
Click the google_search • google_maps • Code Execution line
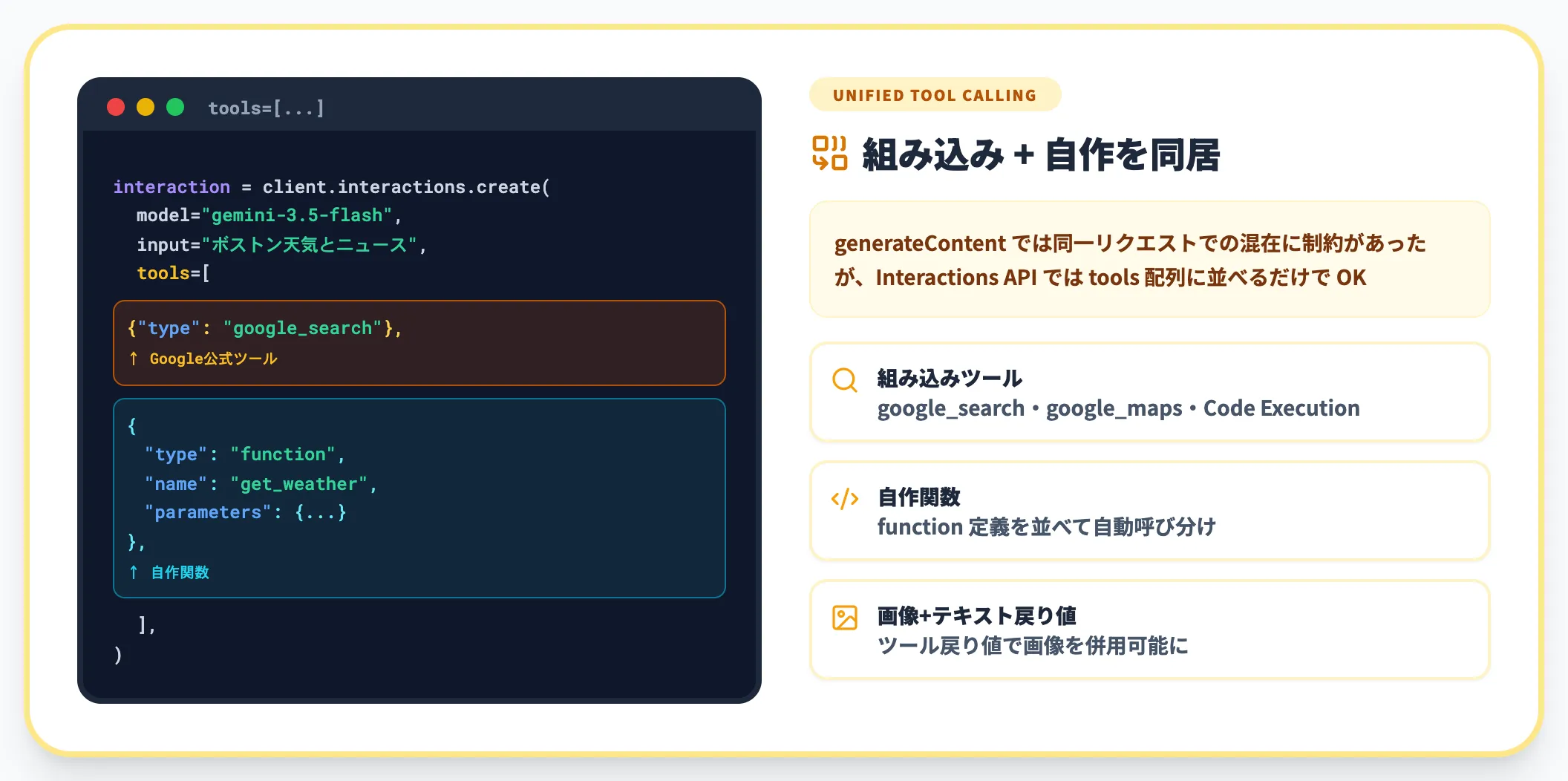[1118, 408]
